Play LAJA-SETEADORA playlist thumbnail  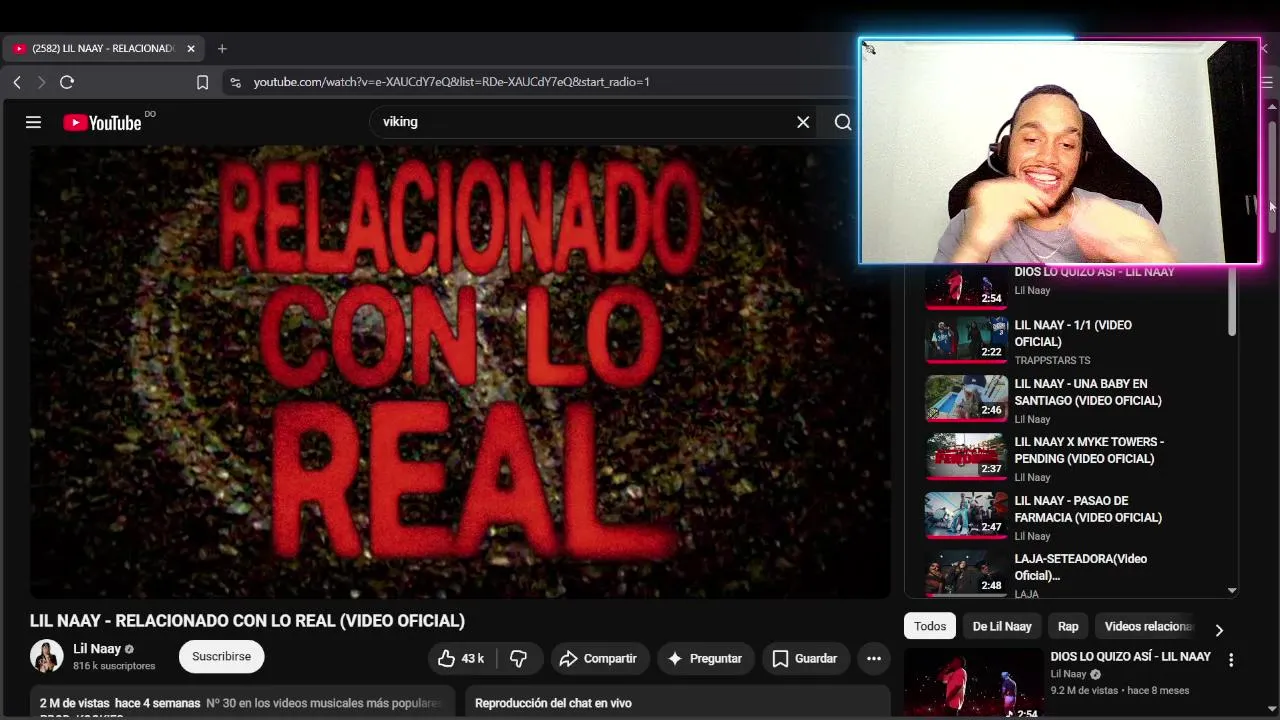pyautogui.click(x=966, y=573)
